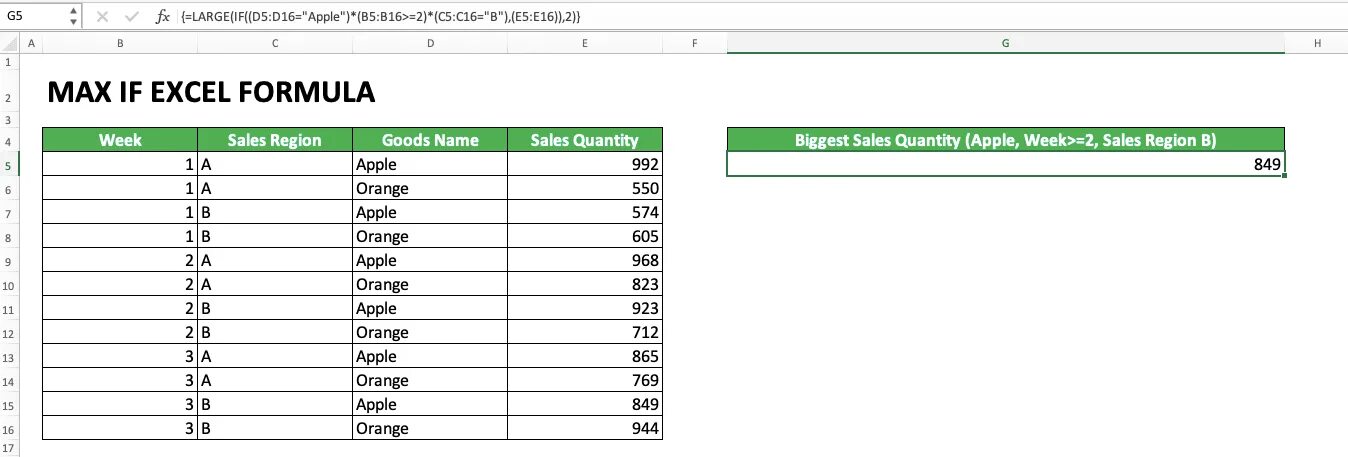This screenshot has width=1348, height=457.
Task: Click the Goods Name header cell
Action: tap(430, 140)
